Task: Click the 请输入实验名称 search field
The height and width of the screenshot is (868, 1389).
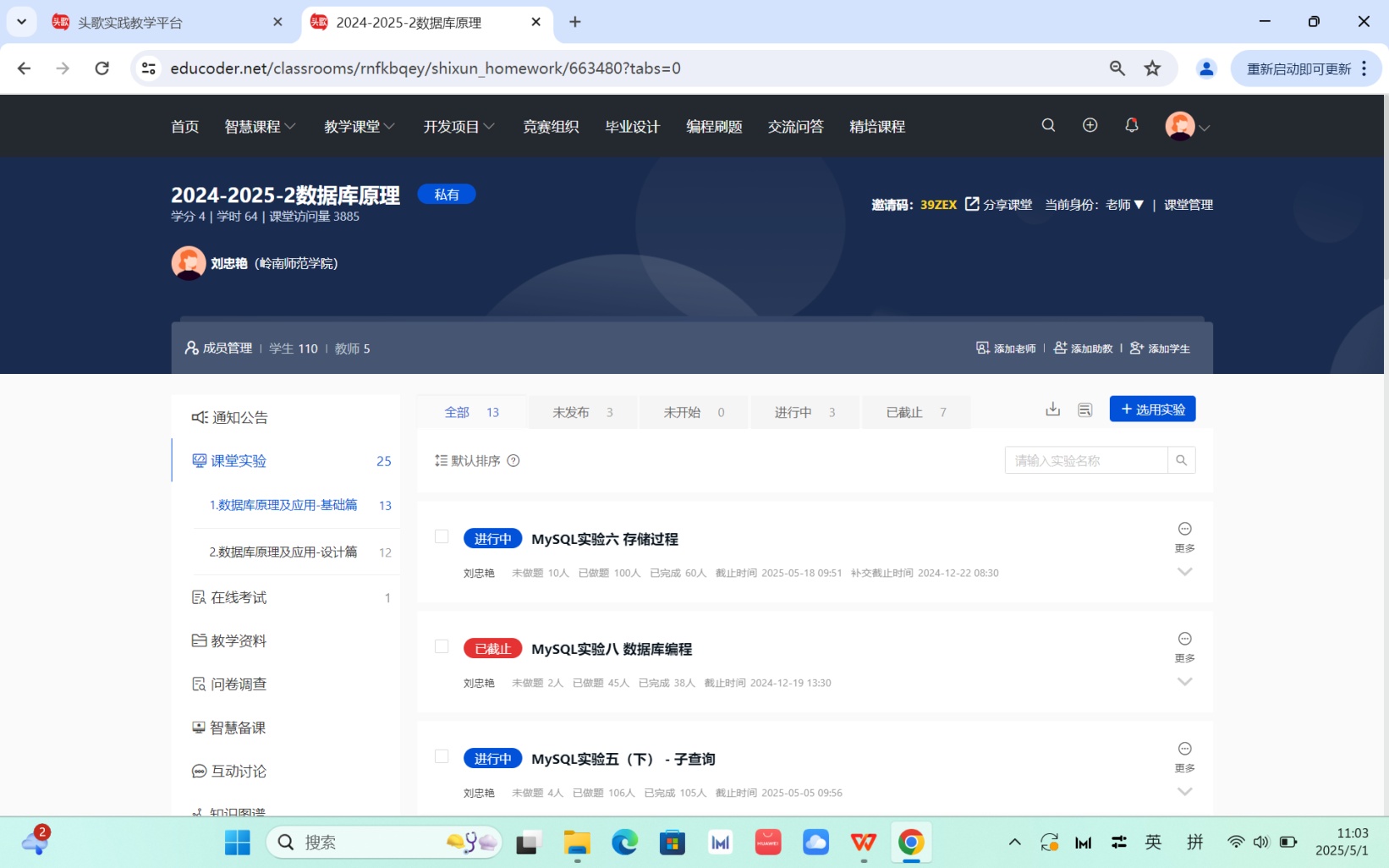Action: 1086,460
